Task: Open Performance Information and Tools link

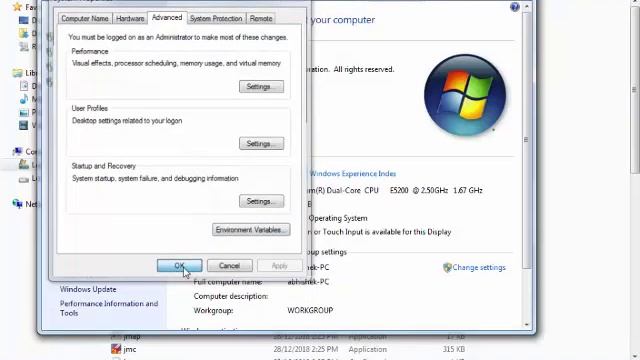Action: coord(109,308)
